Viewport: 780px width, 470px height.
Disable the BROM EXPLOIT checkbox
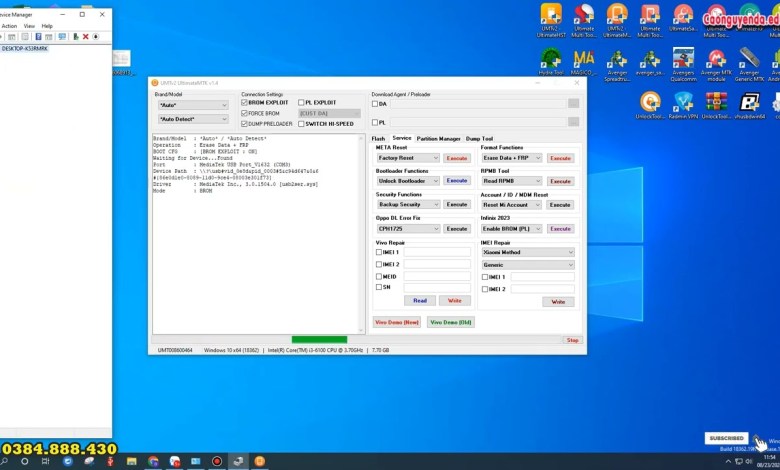point(245,102)
